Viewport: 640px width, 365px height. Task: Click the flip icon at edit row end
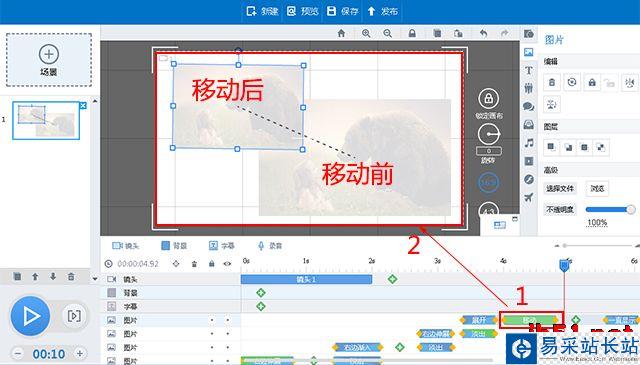[631, 82]
